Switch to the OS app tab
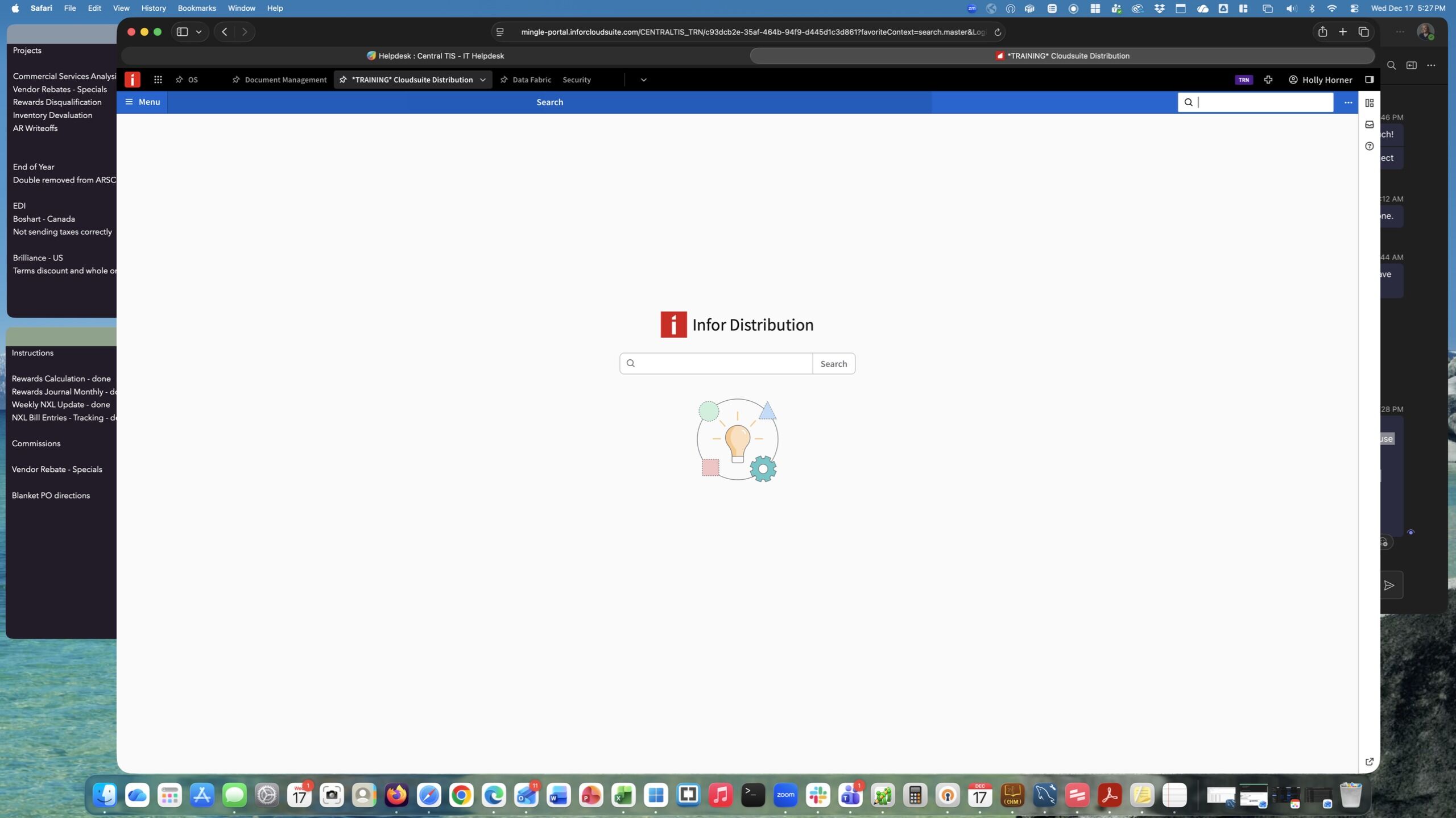The width and height of the screenshot is (1456, 818). coord(193,80)
